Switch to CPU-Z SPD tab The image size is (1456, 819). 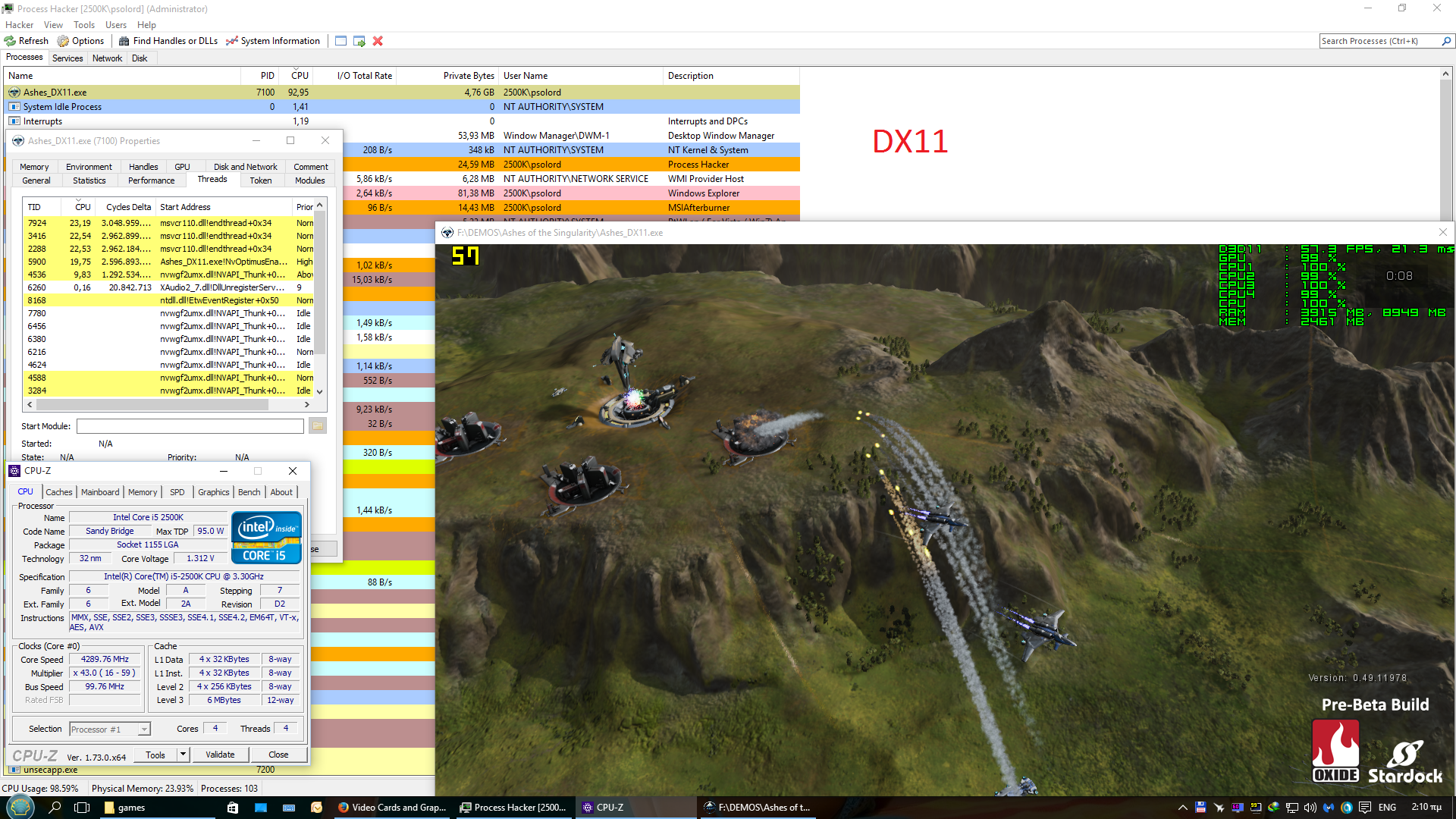pos(177,492)
